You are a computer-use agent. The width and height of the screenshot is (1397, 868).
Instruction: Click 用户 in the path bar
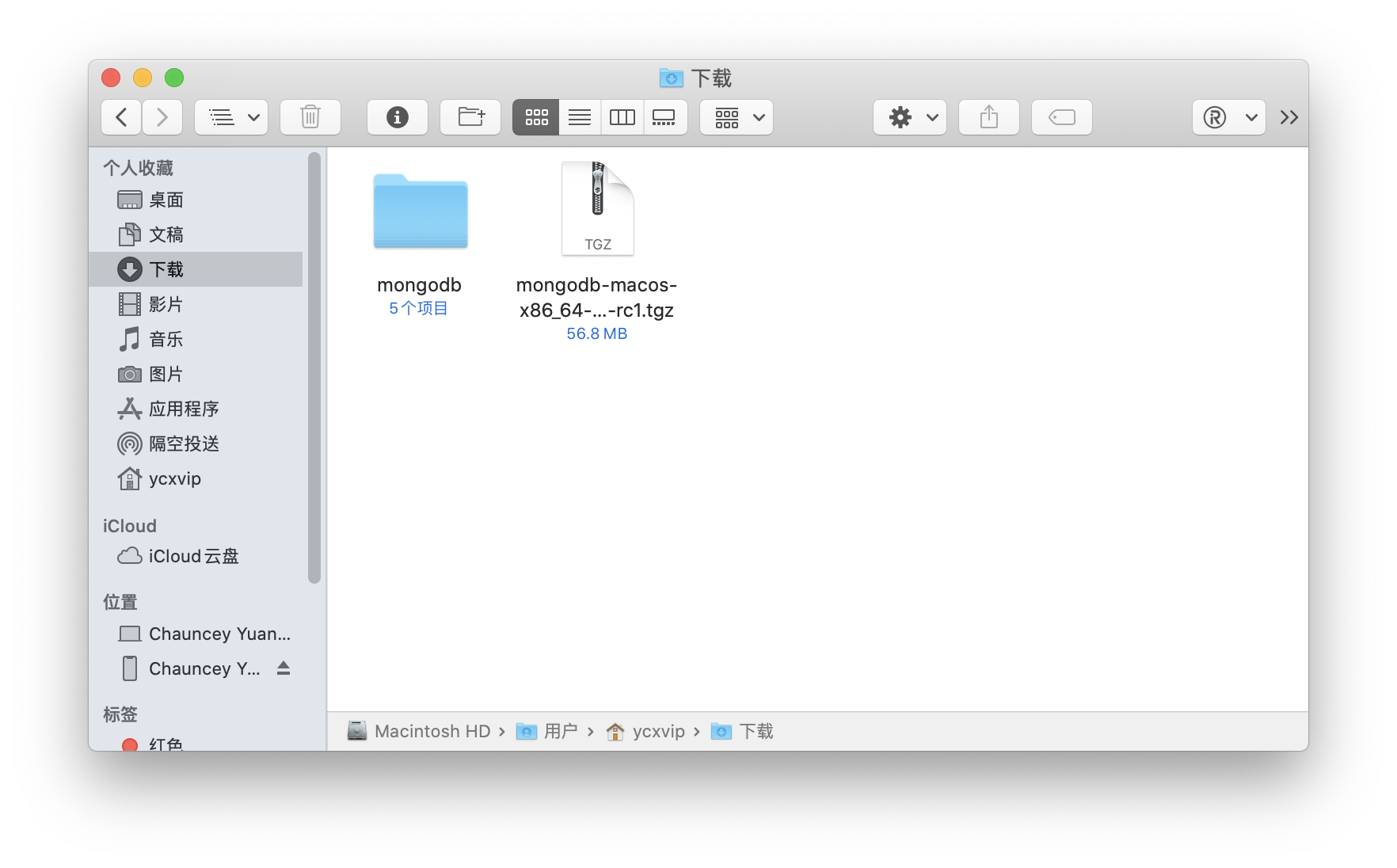pyautogui.click(x=547, y=731)
